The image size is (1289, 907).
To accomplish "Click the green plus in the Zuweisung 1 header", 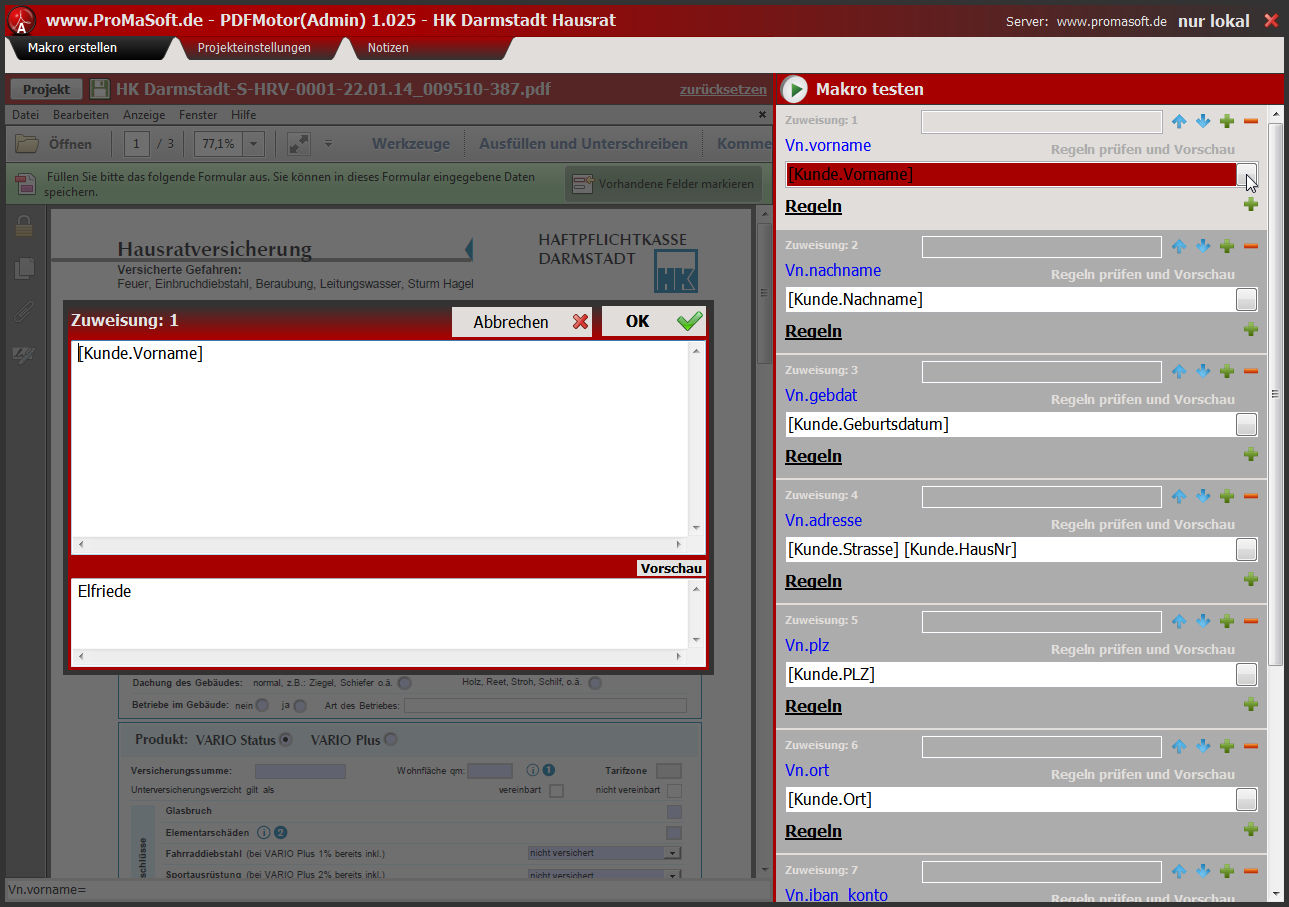I will [x=1227, y=121].
